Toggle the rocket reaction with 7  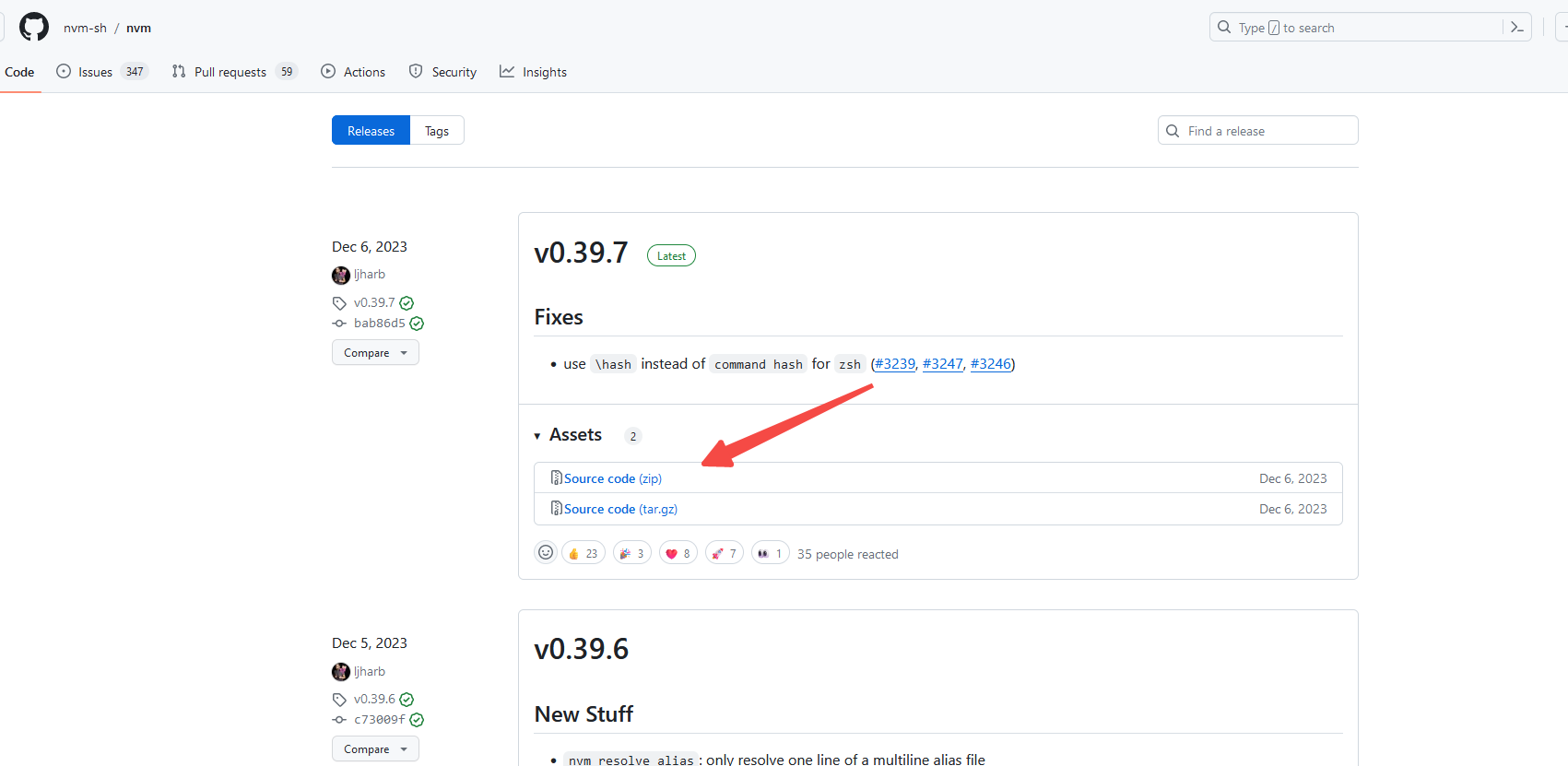click(725, 553)
